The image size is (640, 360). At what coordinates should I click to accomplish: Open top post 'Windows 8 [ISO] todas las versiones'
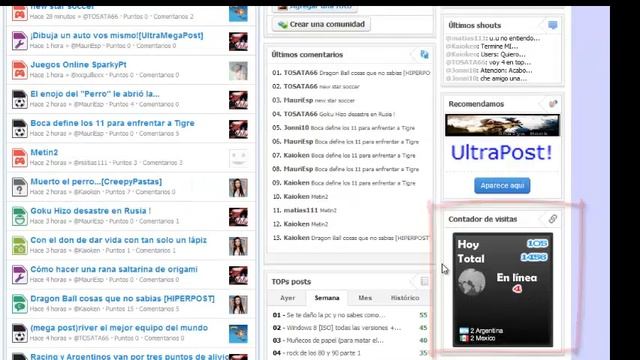[344, 328]
